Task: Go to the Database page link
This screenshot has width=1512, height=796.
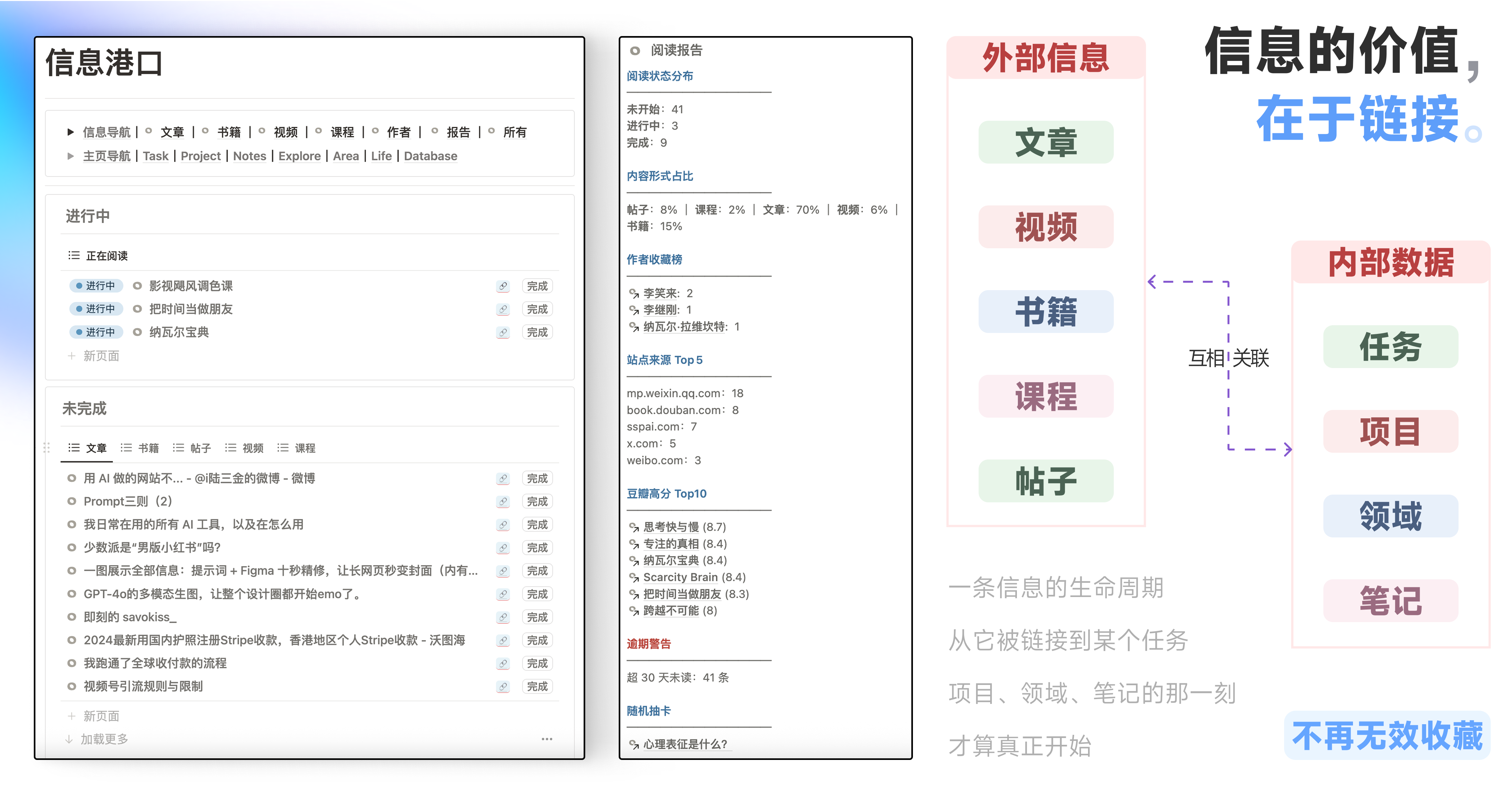Action: (x=430, y=156)
